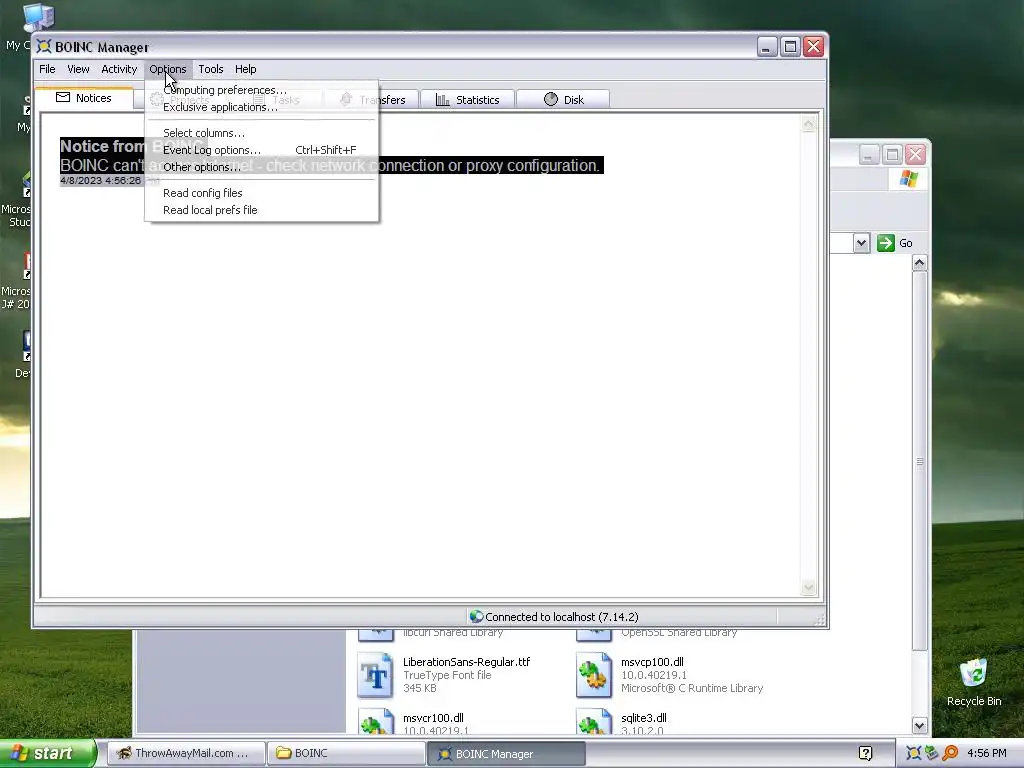Click the system clock showing 4:56 PM
The width and height of the screenshot is (1024, 768).
pos(987,753)
